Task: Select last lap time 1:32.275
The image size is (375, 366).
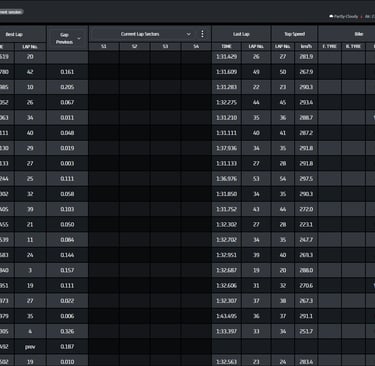Action: (227, 102)
